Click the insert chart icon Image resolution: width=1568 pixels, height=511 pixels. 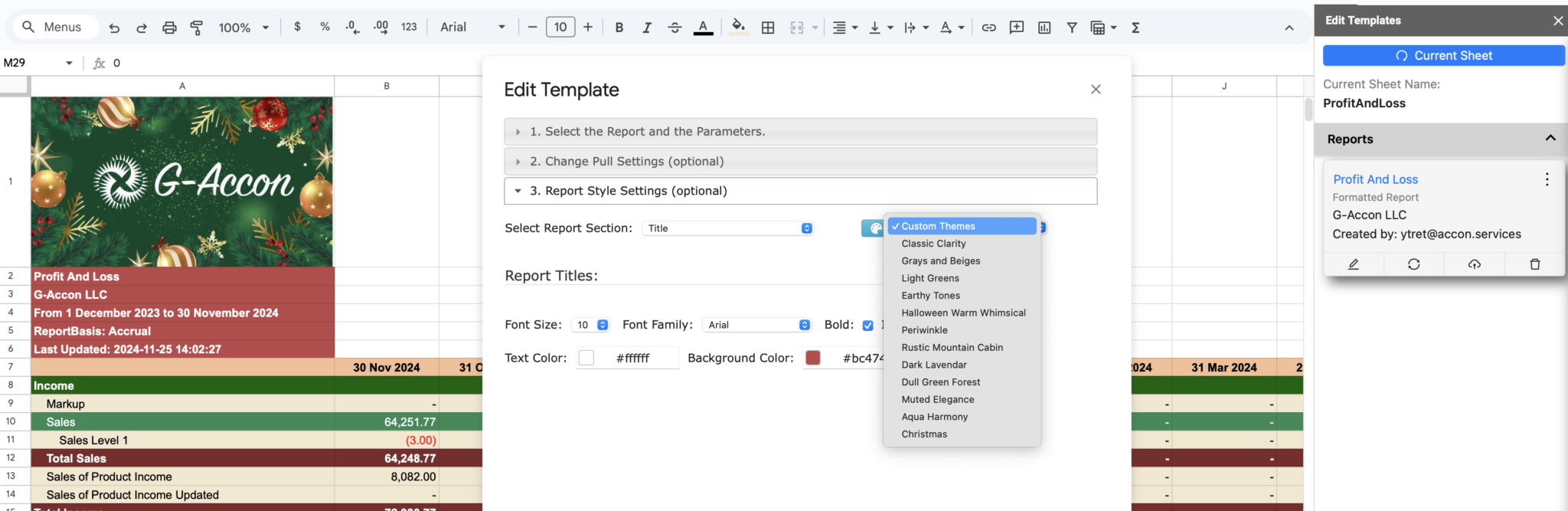point(1044,28)
